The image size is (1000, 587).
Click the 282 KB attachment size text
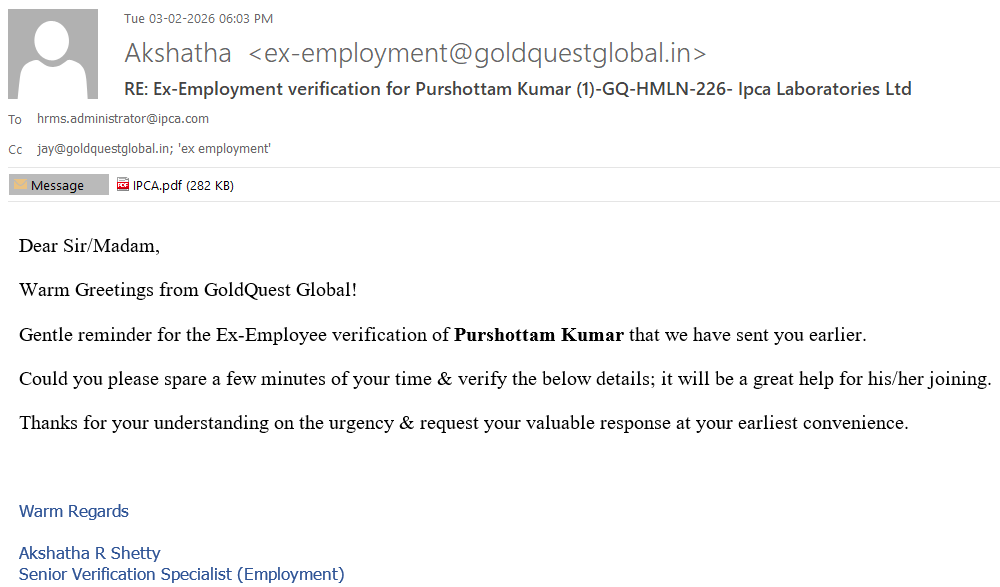(210, 185)
